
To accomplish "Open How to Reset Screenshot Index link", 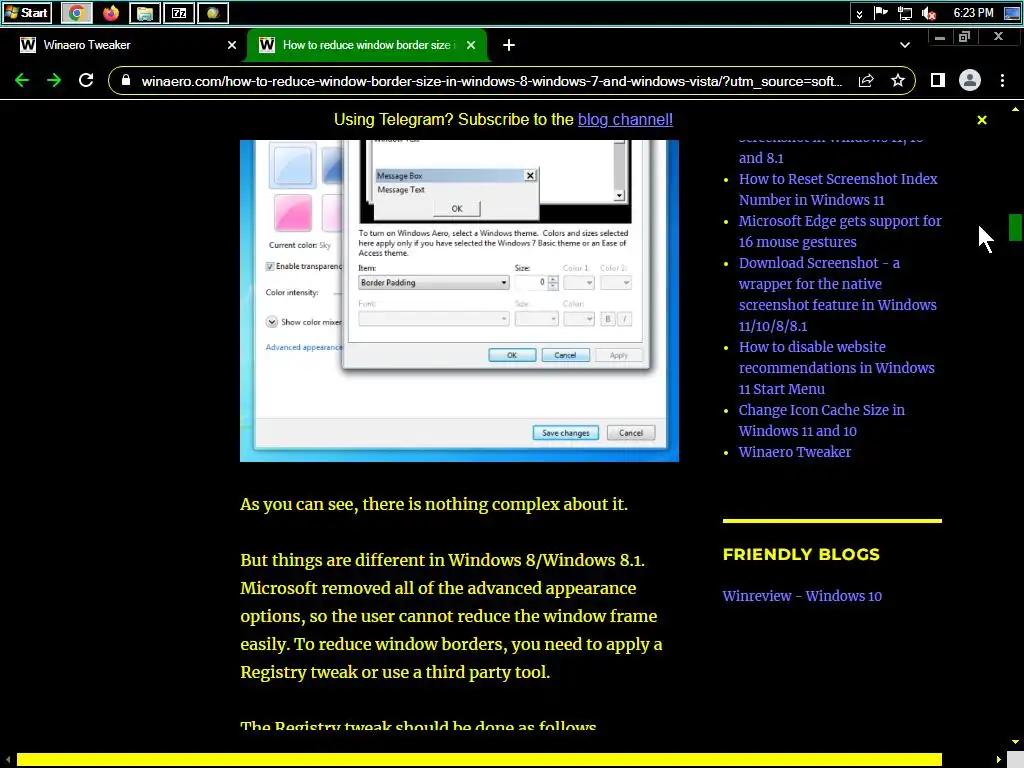I will click(x=838, y=189).
